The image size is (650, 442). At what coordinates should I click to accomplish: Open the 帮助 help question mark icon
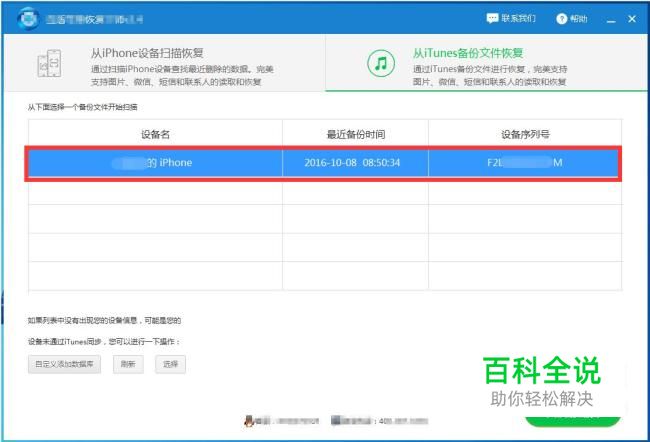(561, 19)
